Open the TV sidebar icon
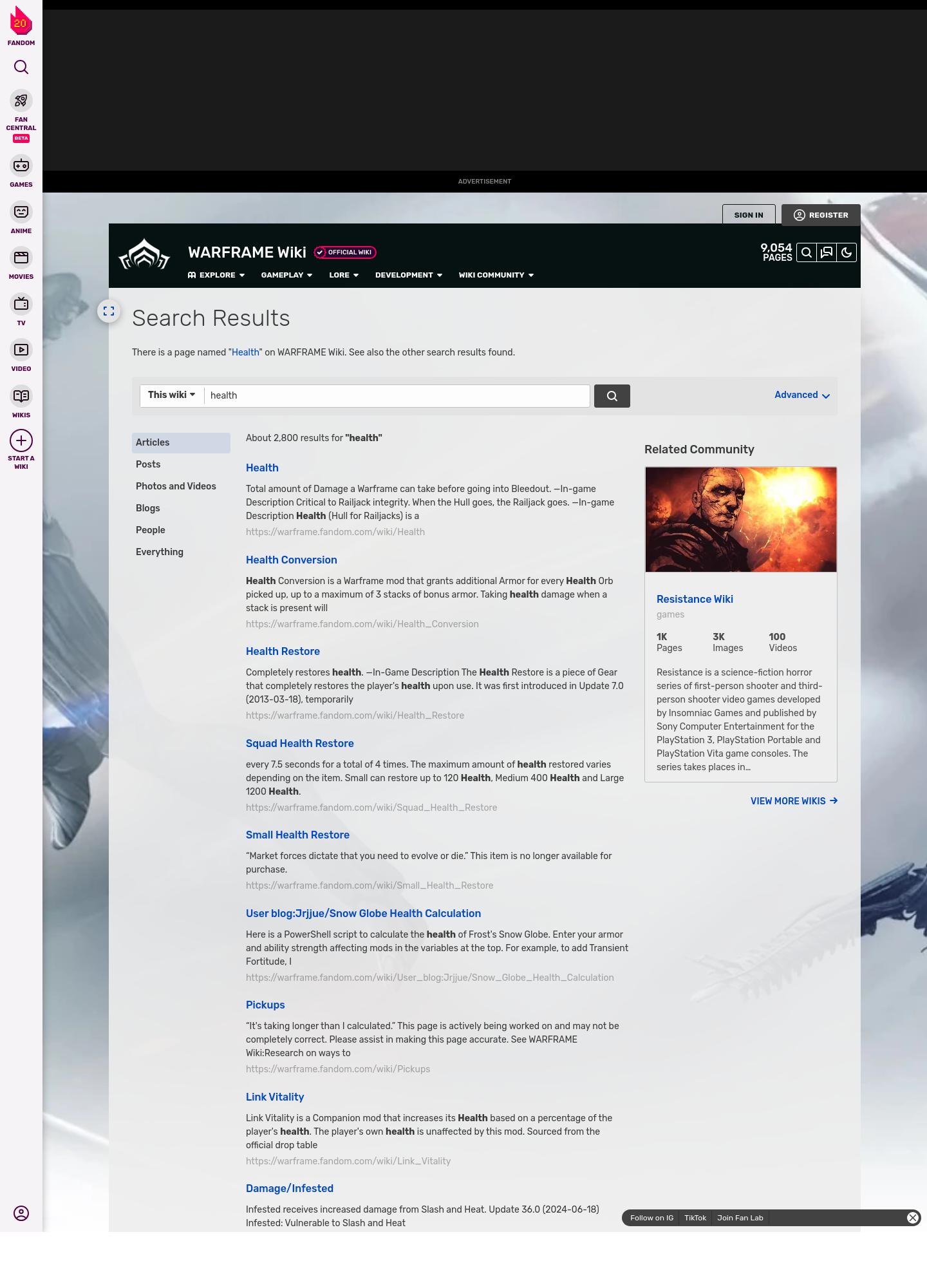This screenshot has height=1288, width=927. [x=21, y=304]
